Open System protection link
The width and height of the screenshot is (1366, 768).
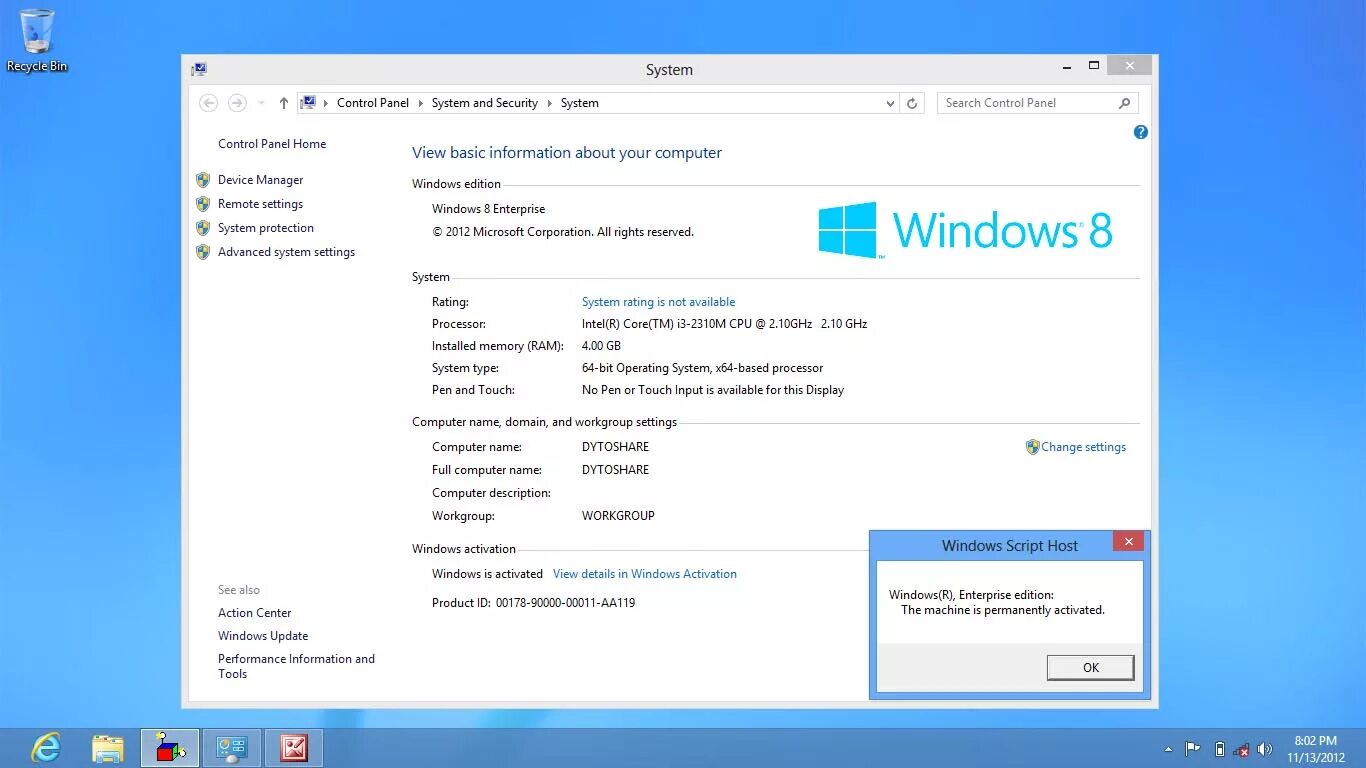click(x=266, y=228)
